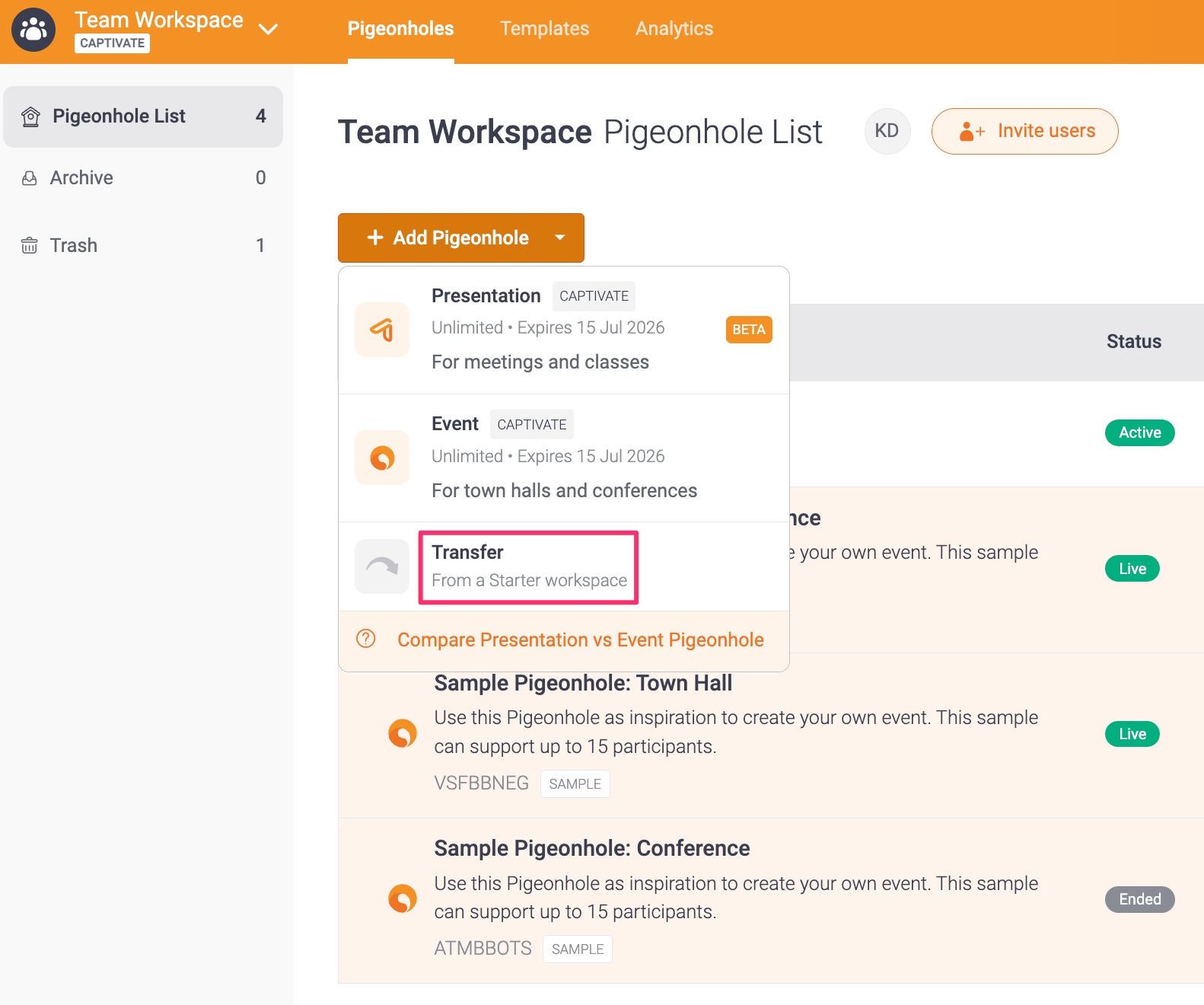
Task: Click the CAPTIVATE tag next to Event
Action: click(x=532, y=425)
